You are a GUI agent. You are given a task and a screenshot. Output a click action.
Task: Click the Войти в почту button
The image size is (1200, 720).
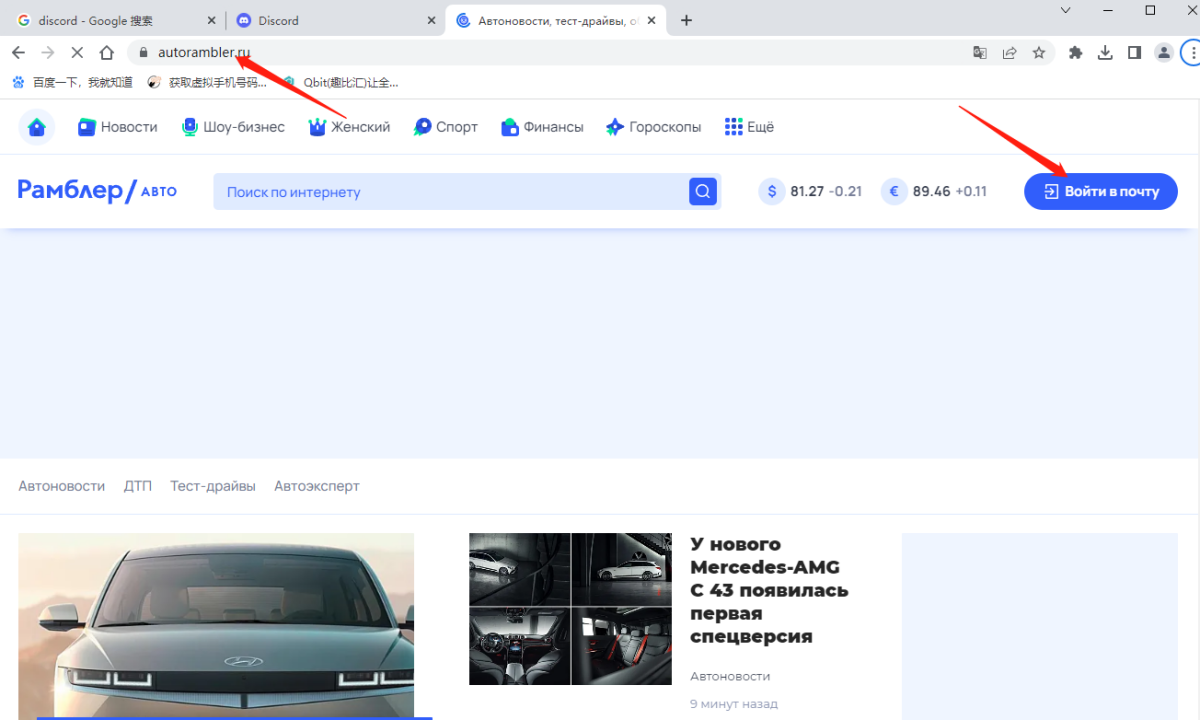click(1101, 191)
